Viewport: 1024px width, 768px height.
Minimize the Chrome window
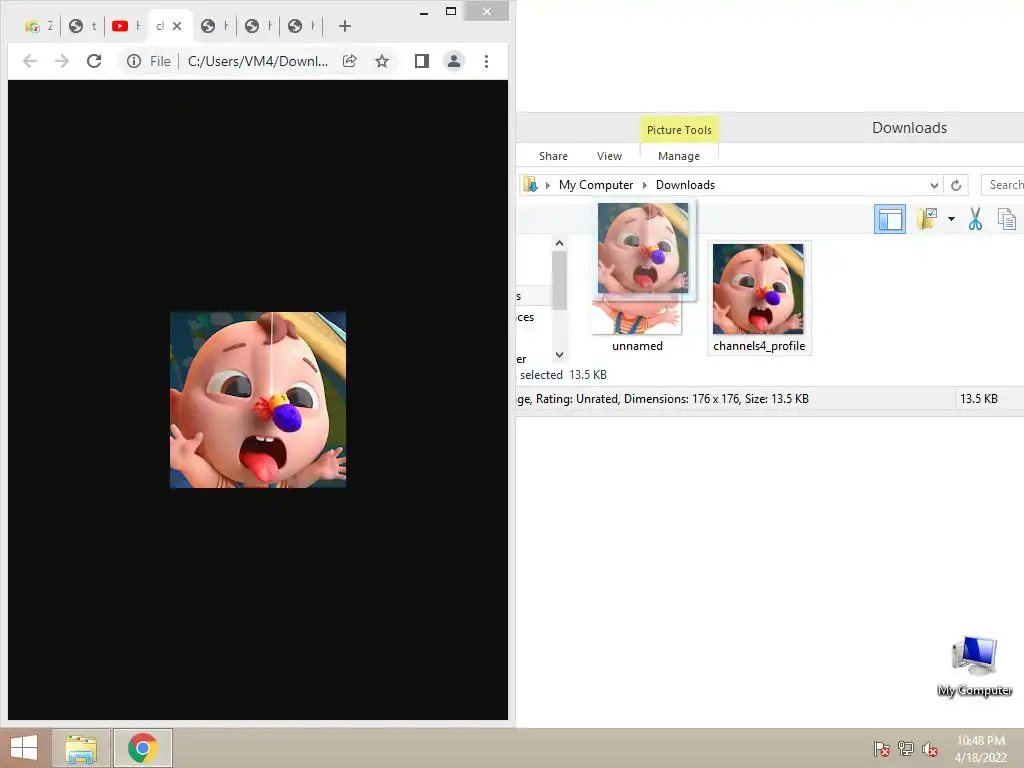coord(424,11)
